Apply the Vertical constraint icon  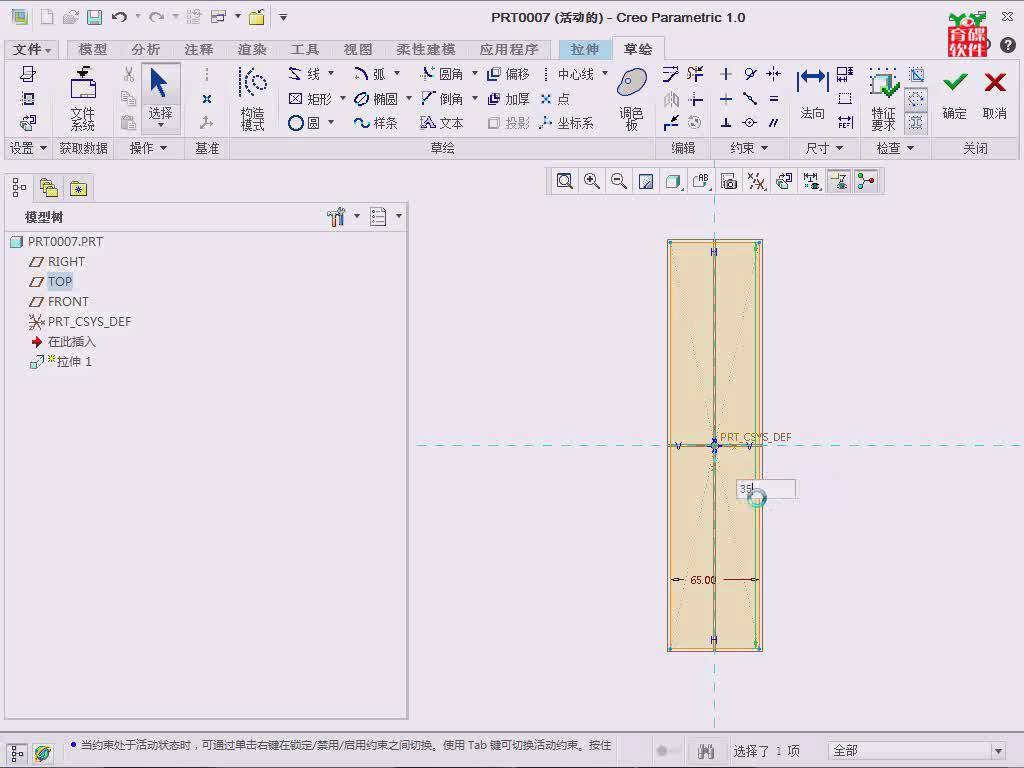click(726, 74)
